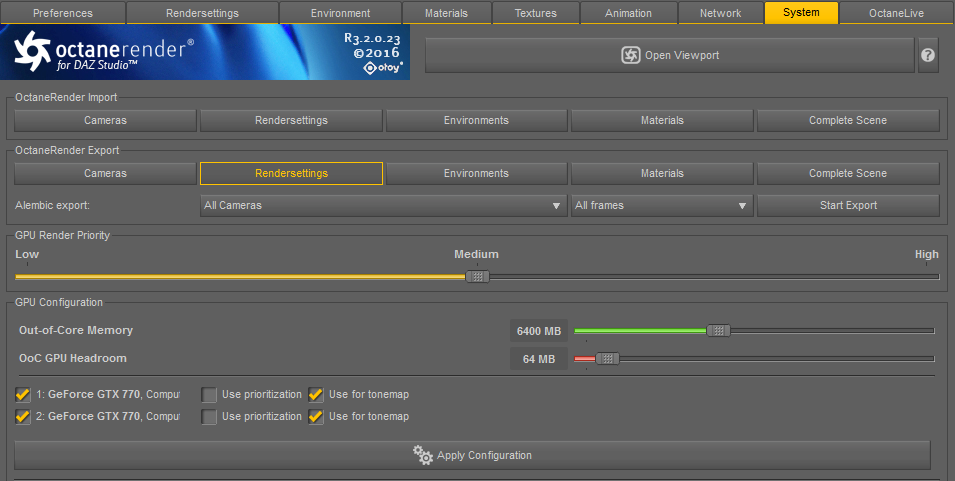Image resolution: width=955 pixels, height=481 pixels.
Task: Enable Use prioritization for GPU 2
Action: pyautogui.click(x=209, y=416)
